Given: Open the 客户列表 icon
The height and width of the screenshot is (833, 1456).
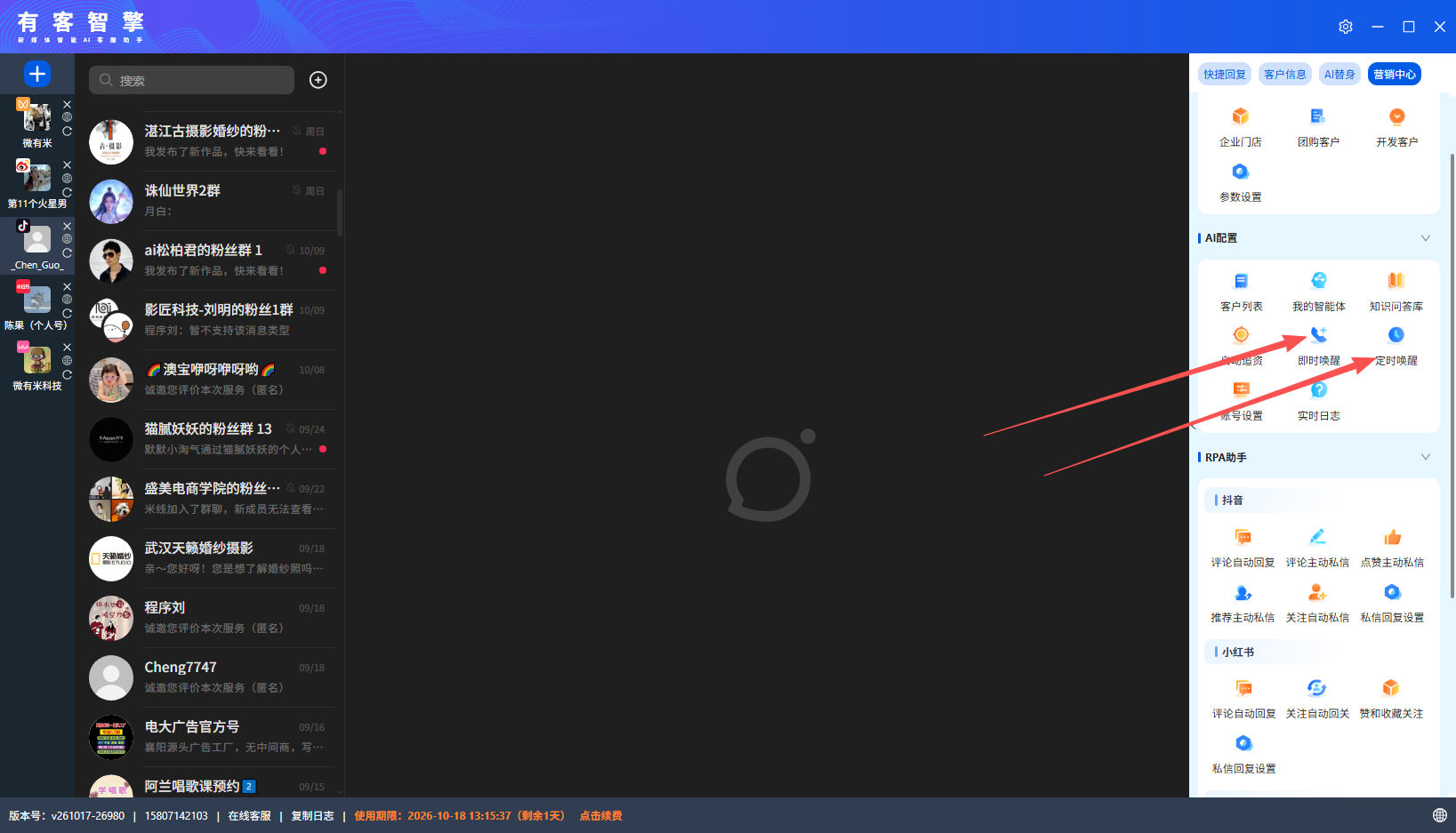Looking at the screenshot, I should (1241, 282).
